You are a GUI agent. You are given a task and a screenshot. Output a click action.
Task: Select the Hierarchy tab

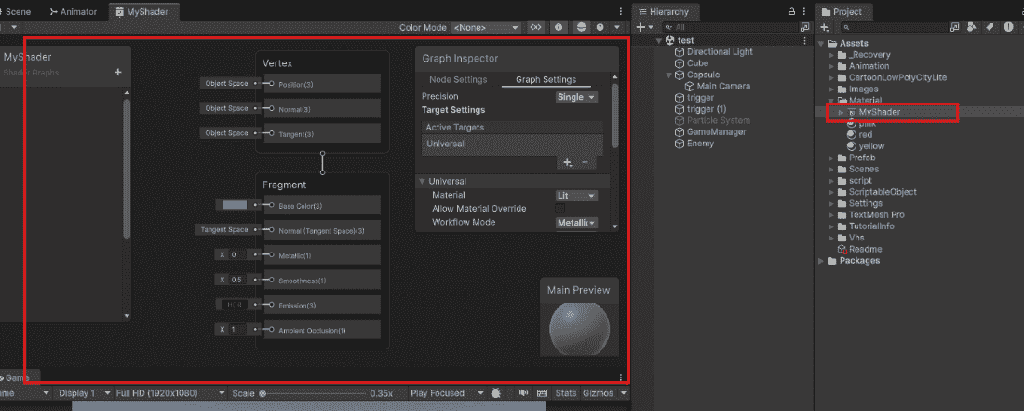664,11
